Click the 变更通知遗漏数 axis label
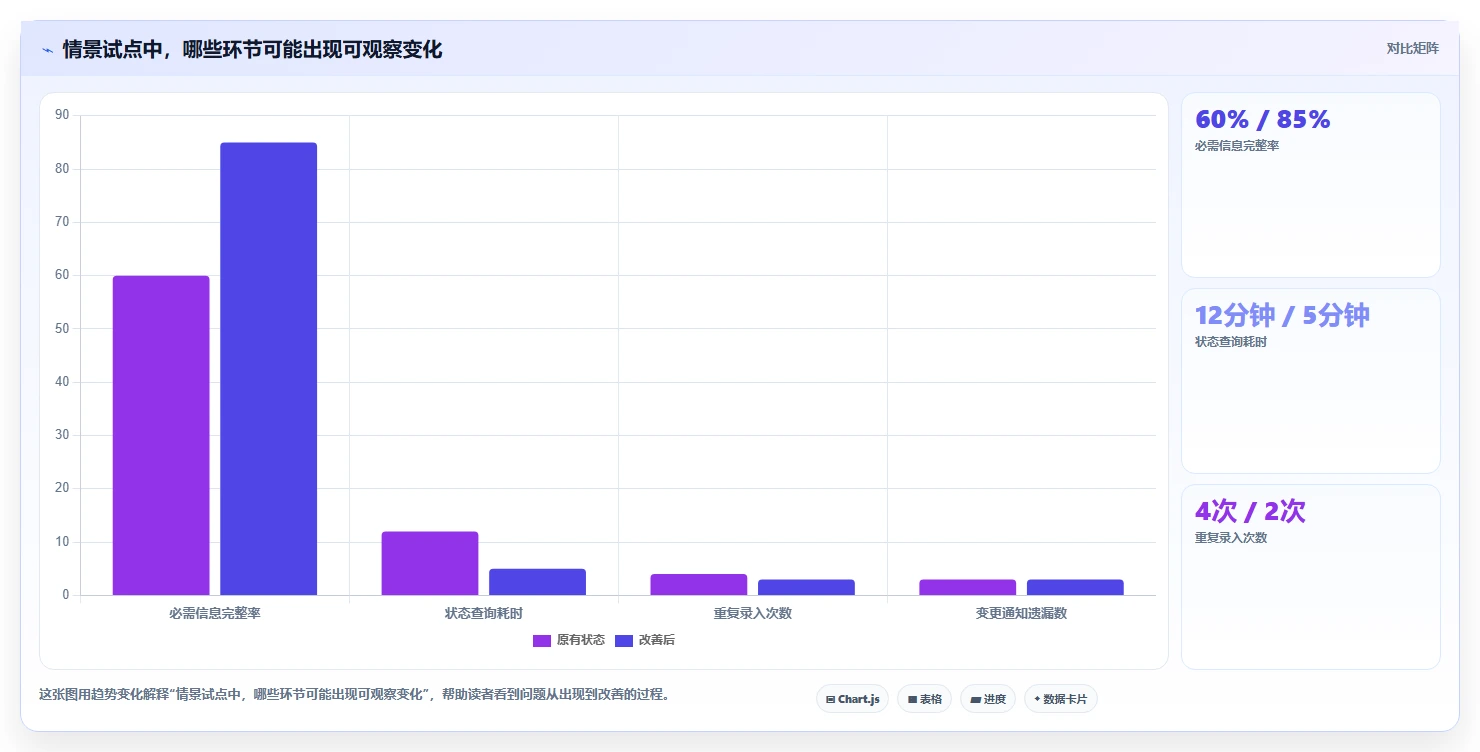The width and height of the screenshot is (1480, 752). 1021,613
